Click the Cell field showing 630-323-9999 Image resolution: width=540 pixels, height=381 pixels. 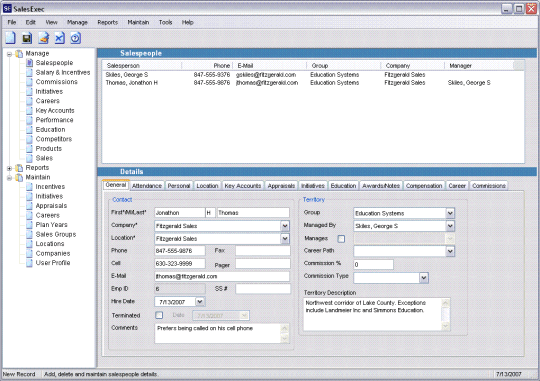180,264
